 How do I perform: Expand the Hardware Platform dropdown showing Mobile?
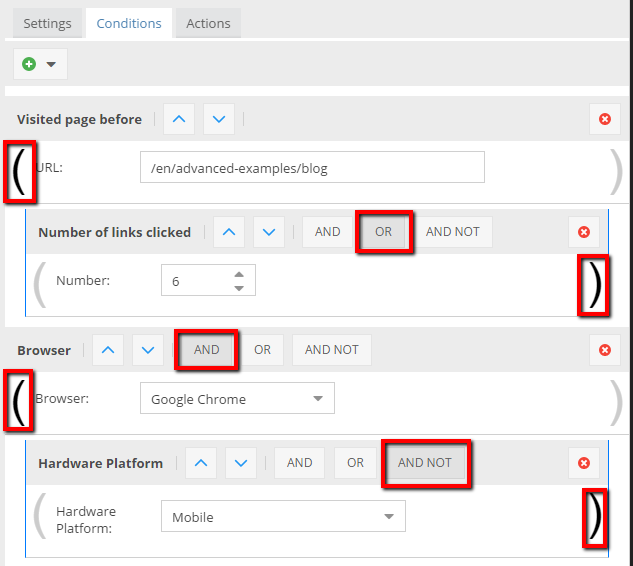click(x=283, y=517)
